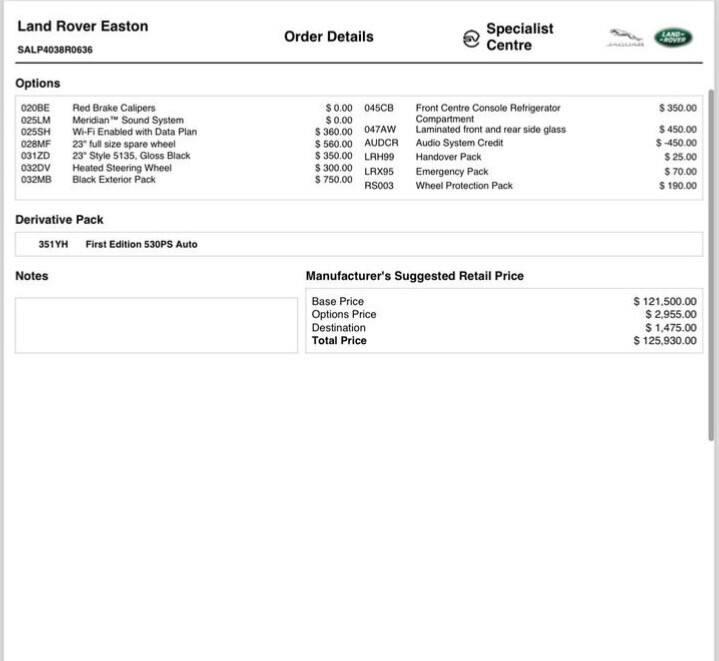The image size is (719, 661).
Task: Click the SV Specialist Centre emblem
Action: pos(471,39)
